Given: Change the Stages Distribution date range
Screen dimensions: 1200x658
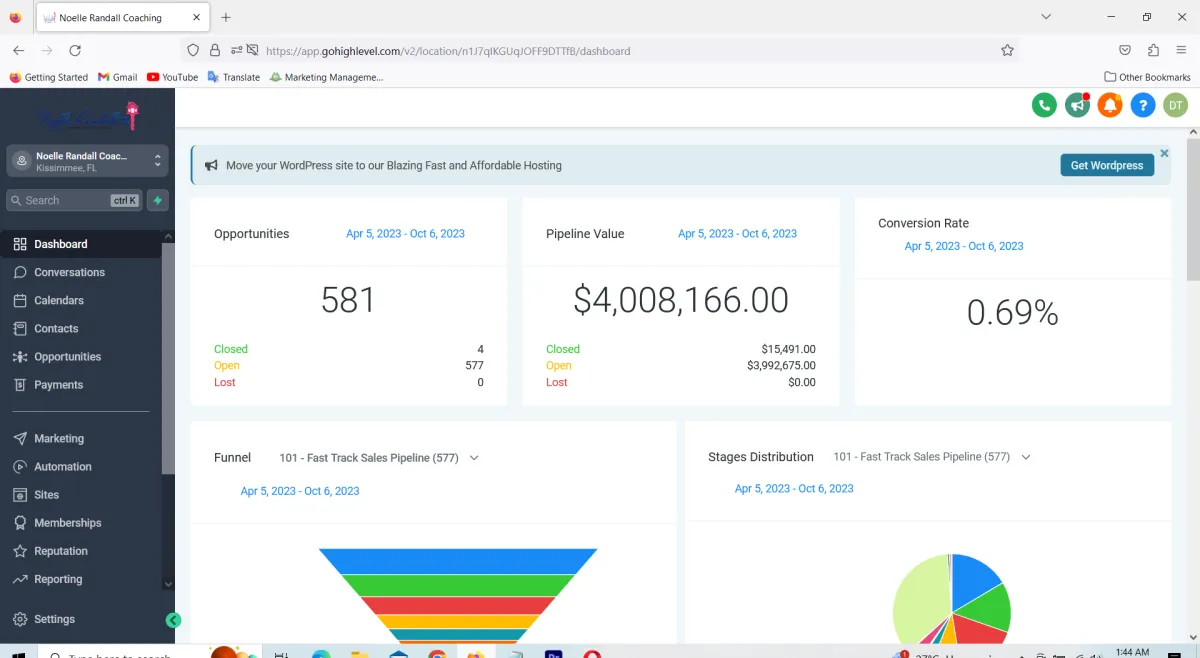Looking at the screenshot, I should [794, 488].
